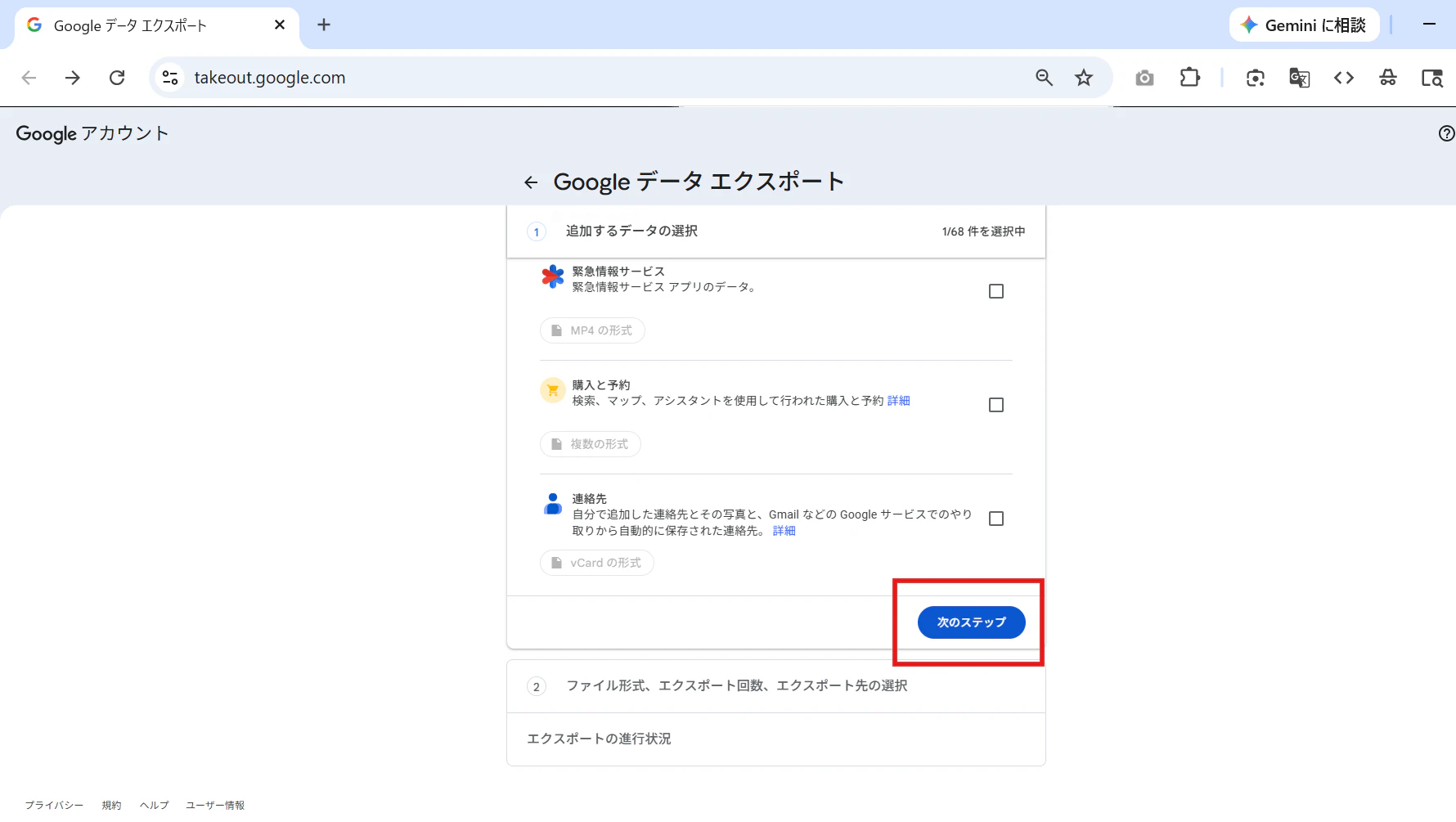Click the 連絡先 person icon

[x=553, y=504]
